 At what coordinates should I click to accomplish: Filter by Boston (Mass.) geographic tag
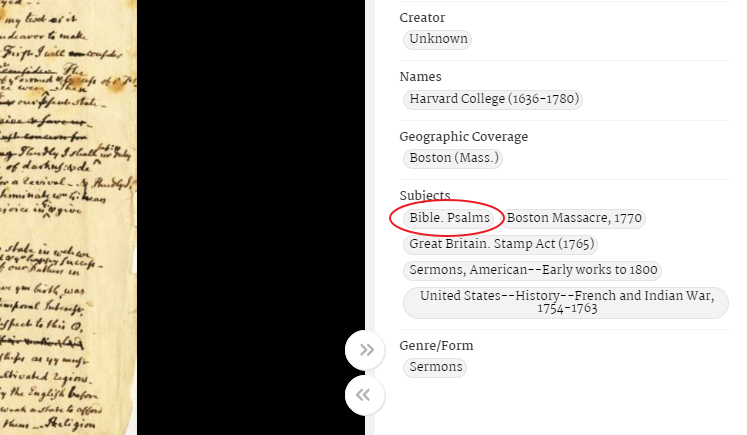click(x=454, y=158)
